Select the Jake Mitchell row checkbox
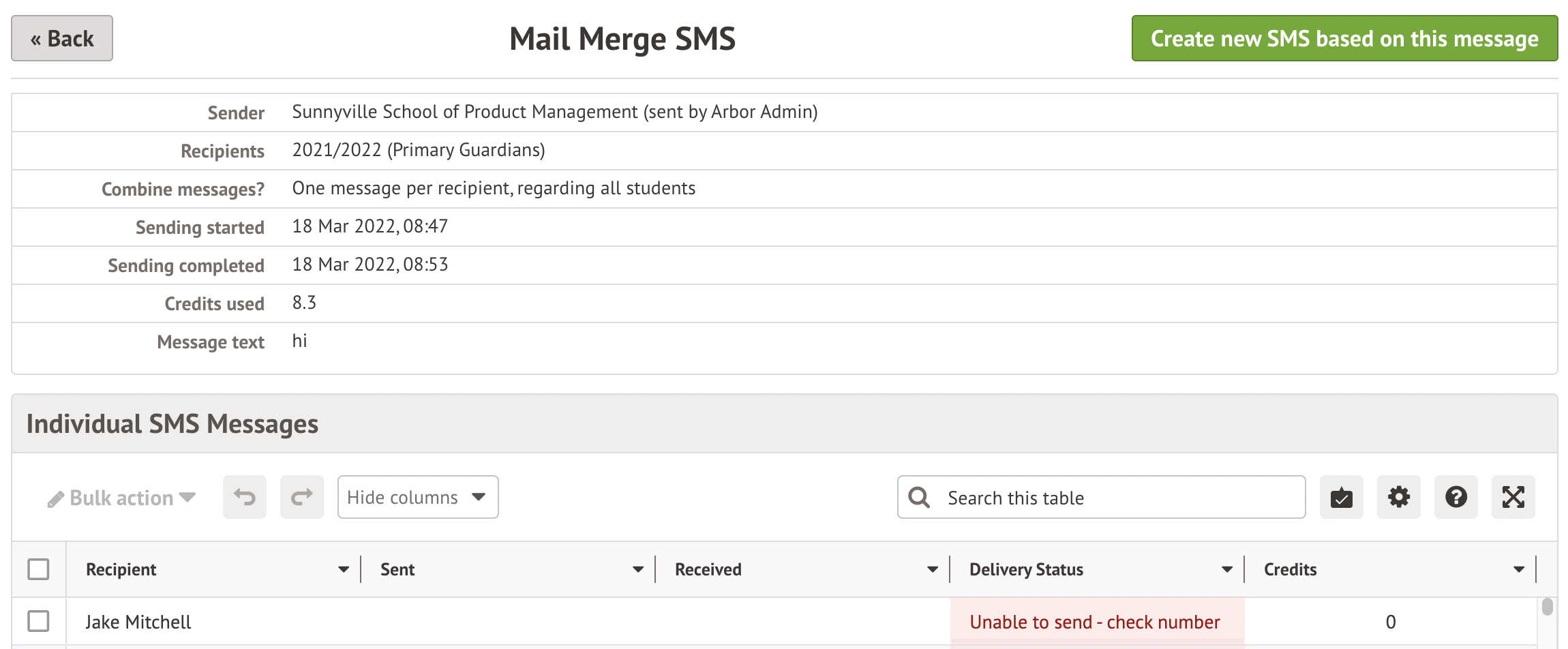 click(x=38, y=621)
